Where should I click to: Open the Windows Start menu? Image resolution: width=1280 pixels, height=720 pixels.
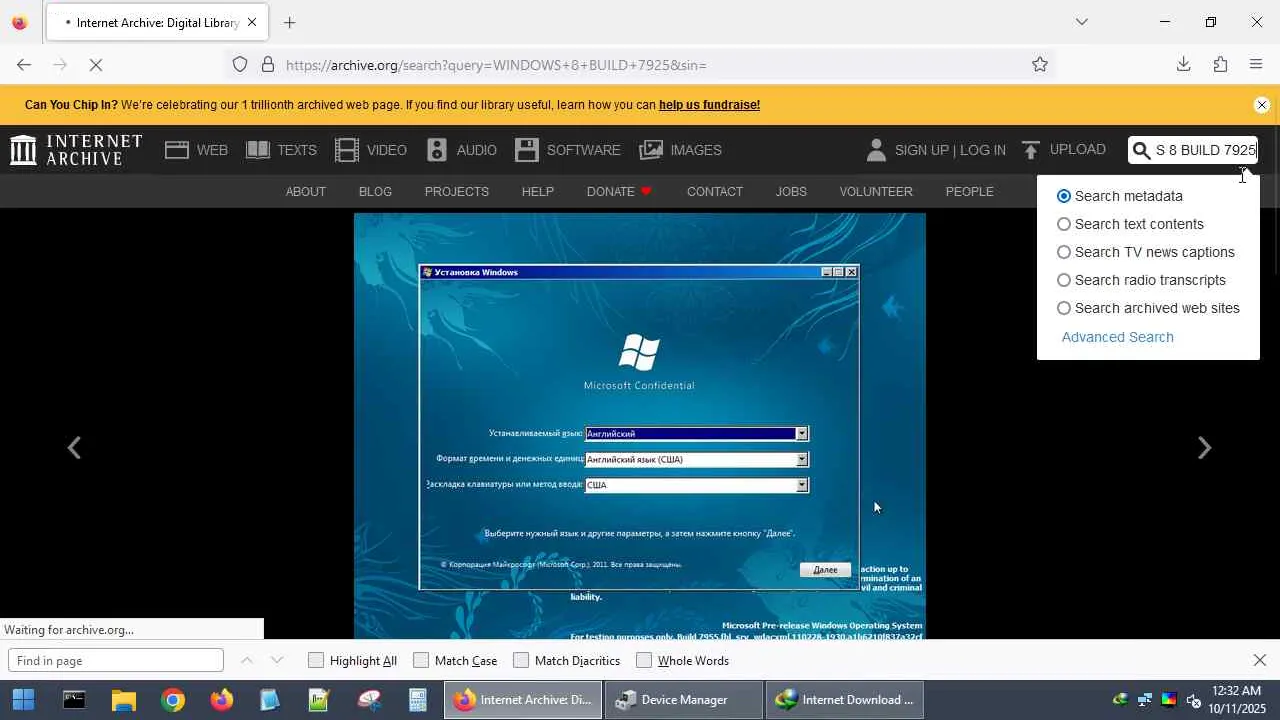point(24,700)
